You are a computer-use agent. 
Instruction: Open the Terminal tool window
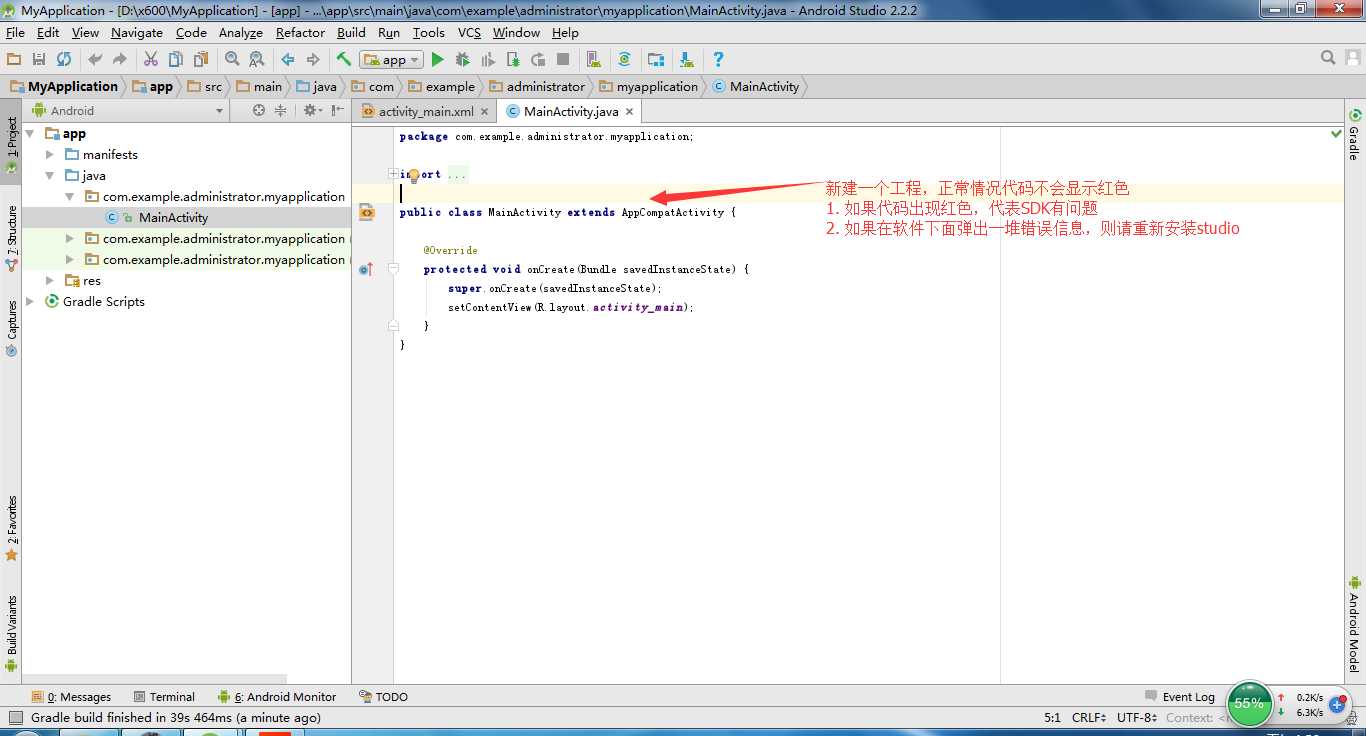point(164,697)
